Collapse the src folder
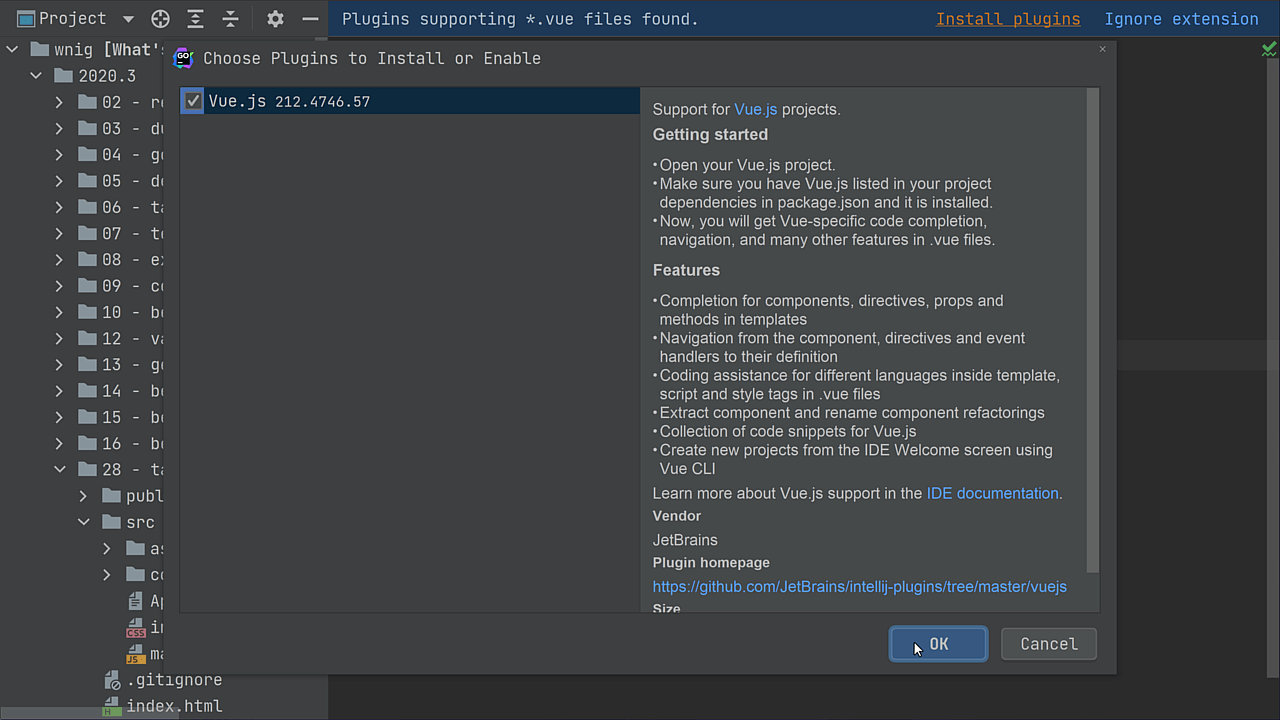The height and width of the screenshot is (720, 1280). (x=84, y=522)
